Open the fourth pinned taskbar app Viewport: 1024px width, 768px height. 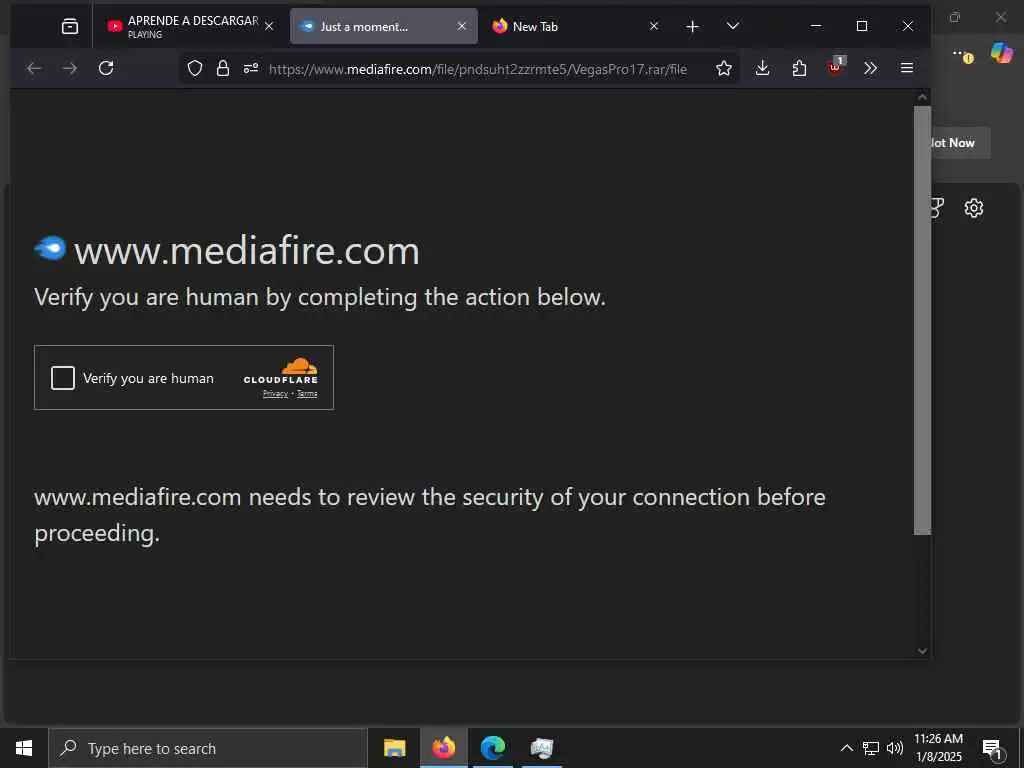541,748
